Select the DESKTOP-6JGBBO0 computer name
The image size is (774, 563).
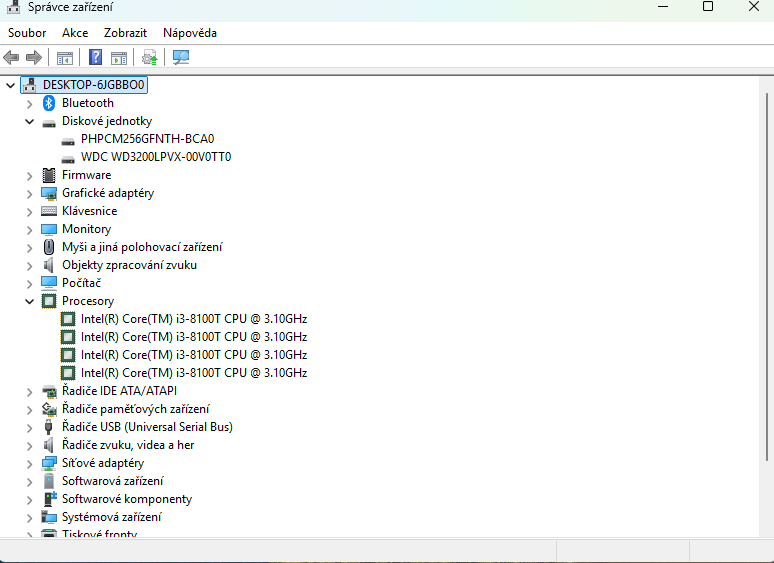coord(94,85)
